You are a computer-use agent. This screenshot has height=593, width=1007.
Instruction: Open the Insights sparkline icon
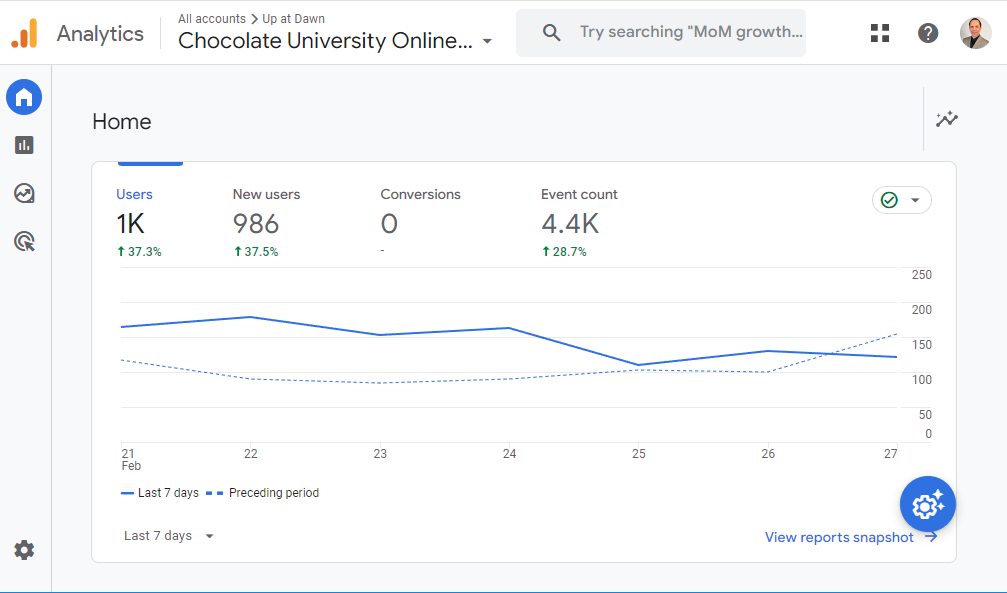tap(946, 120)
